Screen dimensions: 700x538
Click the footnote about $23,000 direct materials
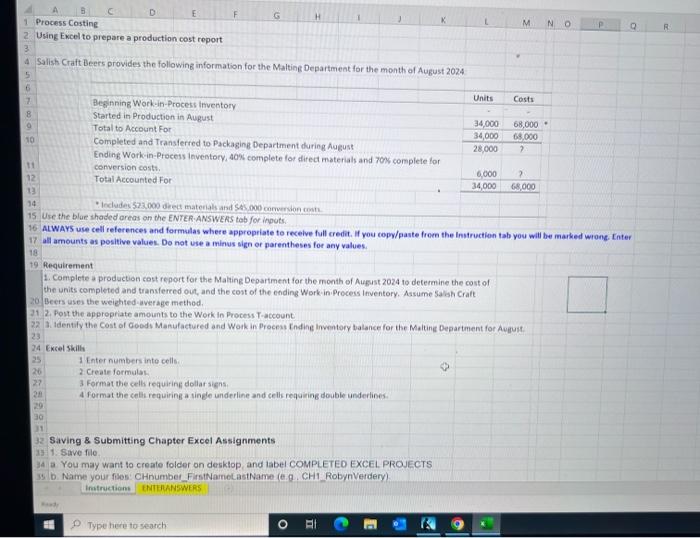tap(208, 207)
